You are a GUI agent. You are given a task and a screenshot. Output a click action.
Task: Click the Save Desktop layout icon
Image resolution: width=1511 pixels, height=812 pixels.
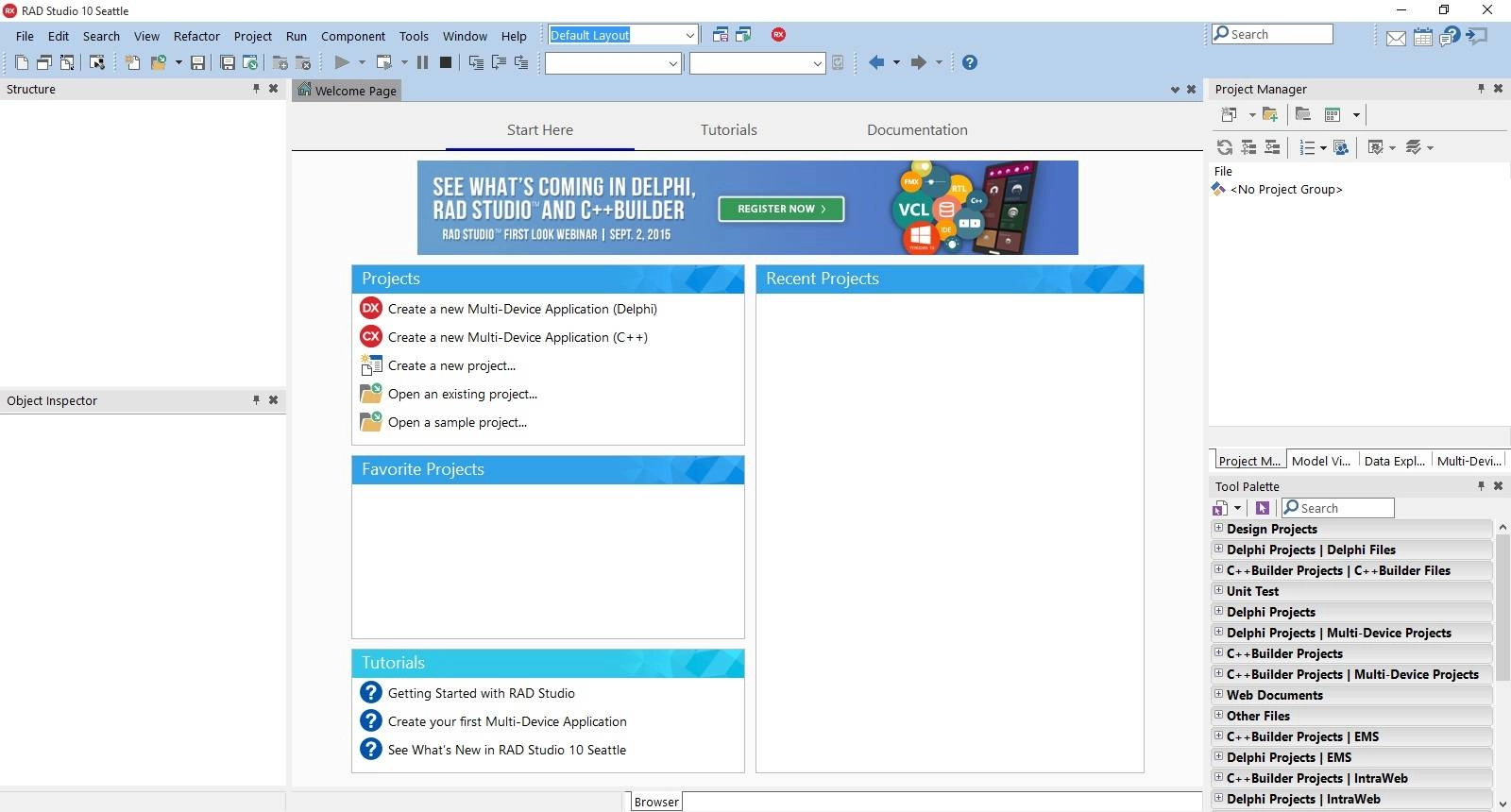click(721, 35)
